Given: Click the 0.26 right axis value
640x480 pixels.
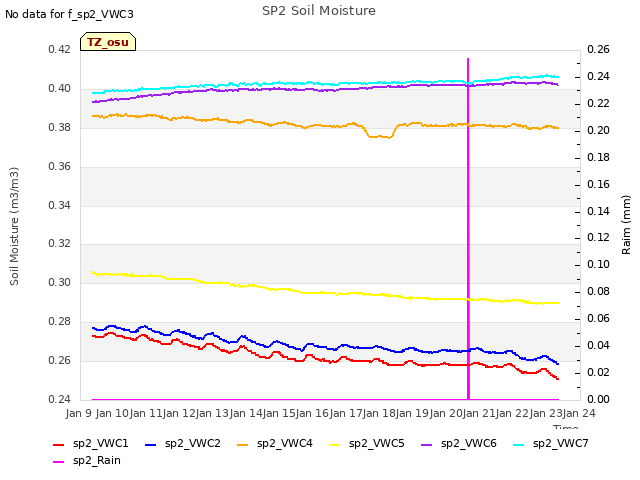Looking at the screenshot, I should (x=598, y=49).
